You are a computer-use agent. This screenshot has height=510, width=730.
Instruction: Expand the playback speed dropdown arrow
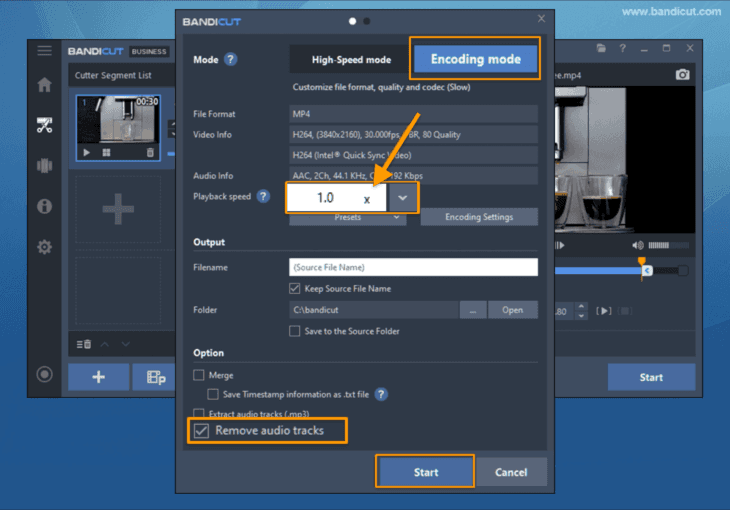pos(403,198)
